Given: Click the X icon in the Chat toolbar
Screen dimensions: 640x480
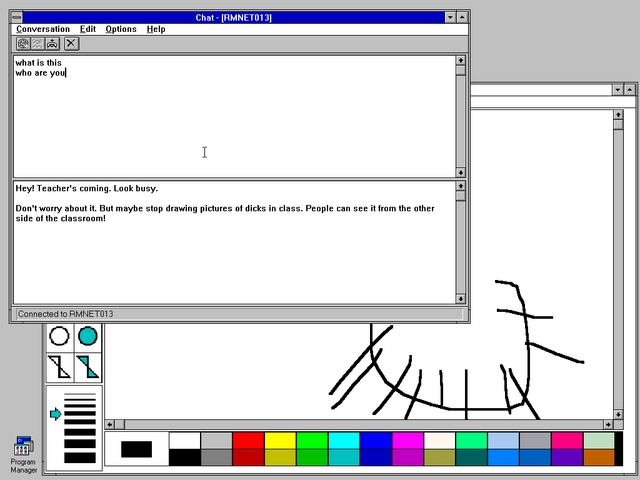Looking at the screenshot, I should (x=71, y=43).
